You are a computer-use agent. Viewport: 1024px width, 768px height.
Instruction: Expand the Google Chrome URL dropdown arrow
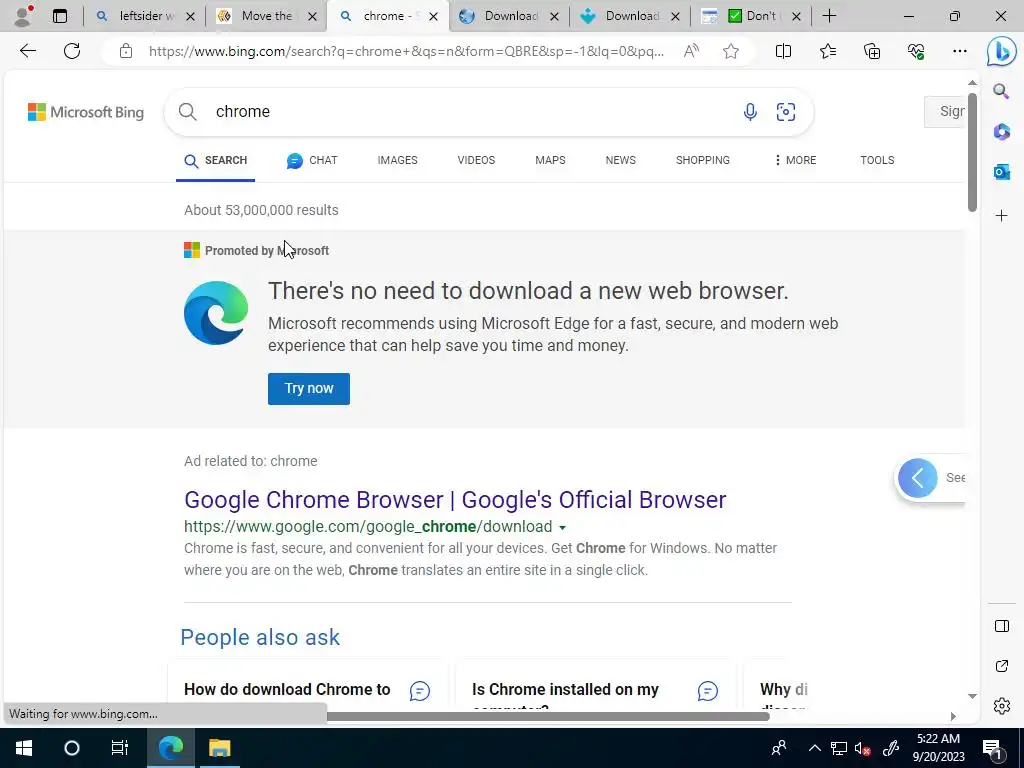pyautogui.click(x=562, y=528)
